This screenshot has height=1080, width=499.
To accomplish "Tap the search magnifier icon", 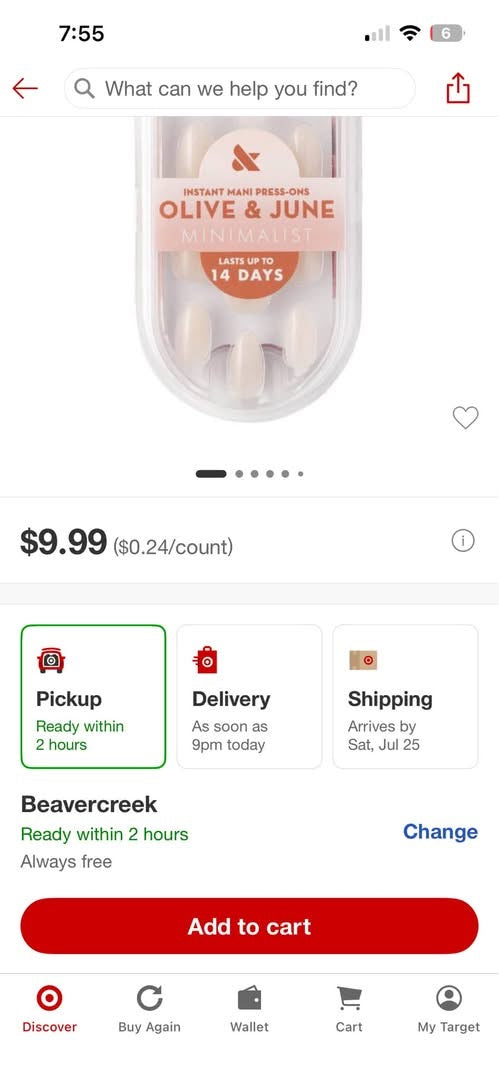I will point(84,89).
